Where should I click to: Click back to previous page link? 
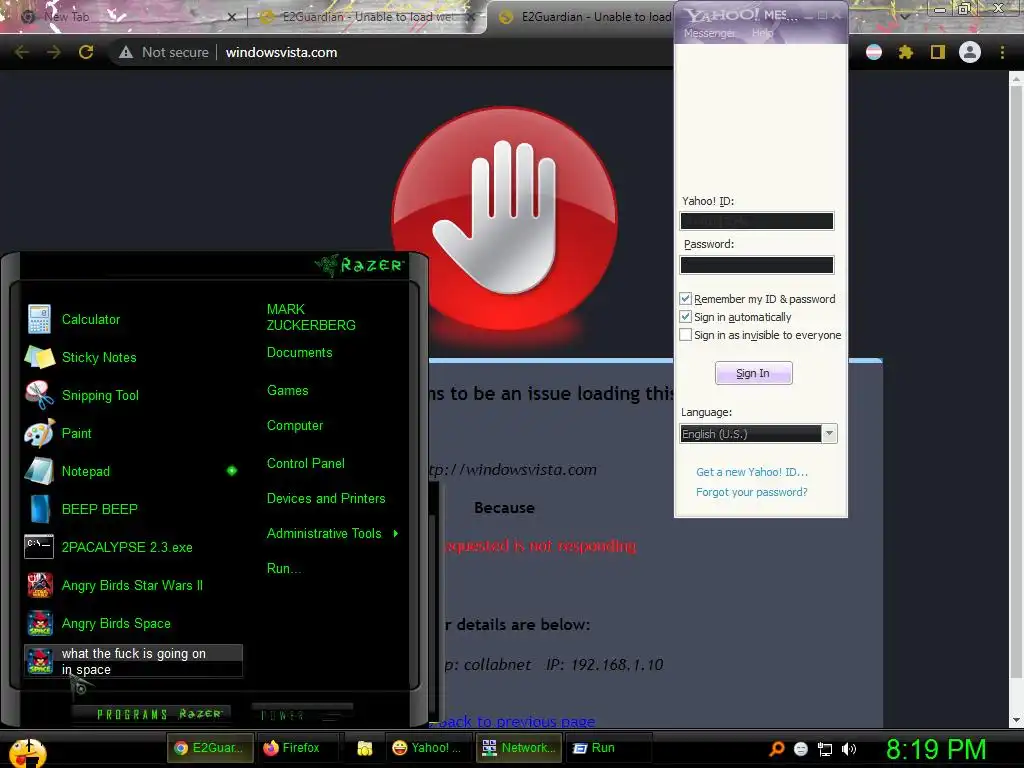[513, 721]
